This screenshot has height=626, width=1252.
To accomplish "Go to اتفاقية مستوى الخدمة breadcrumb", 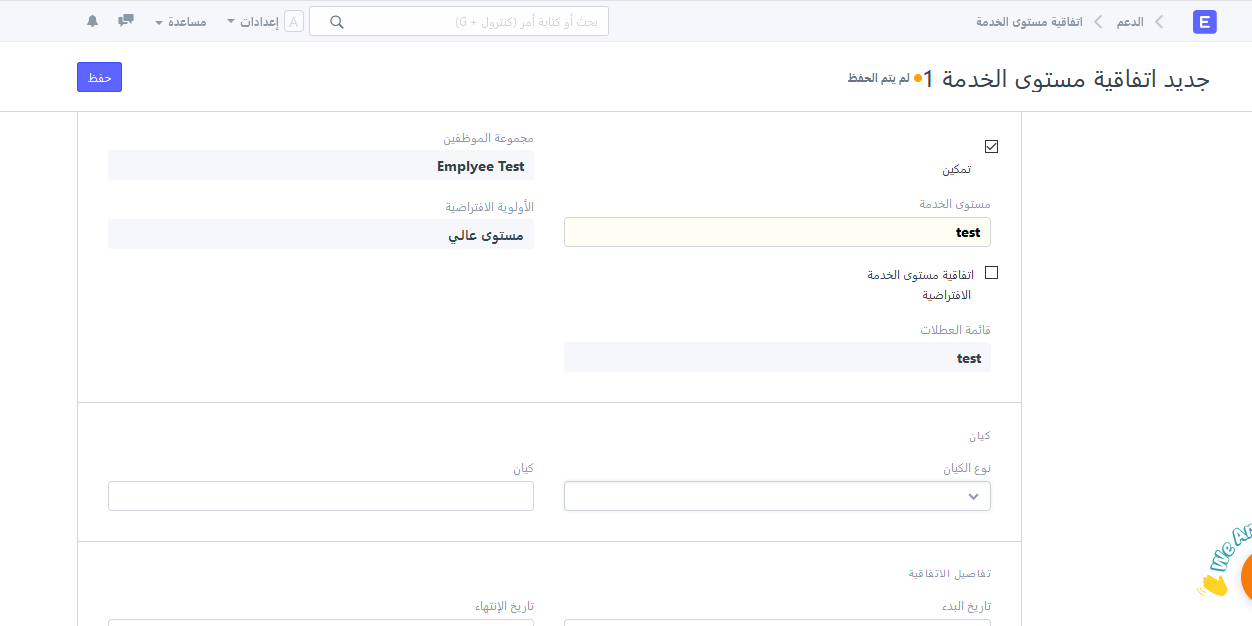I will pos(1029,21).
